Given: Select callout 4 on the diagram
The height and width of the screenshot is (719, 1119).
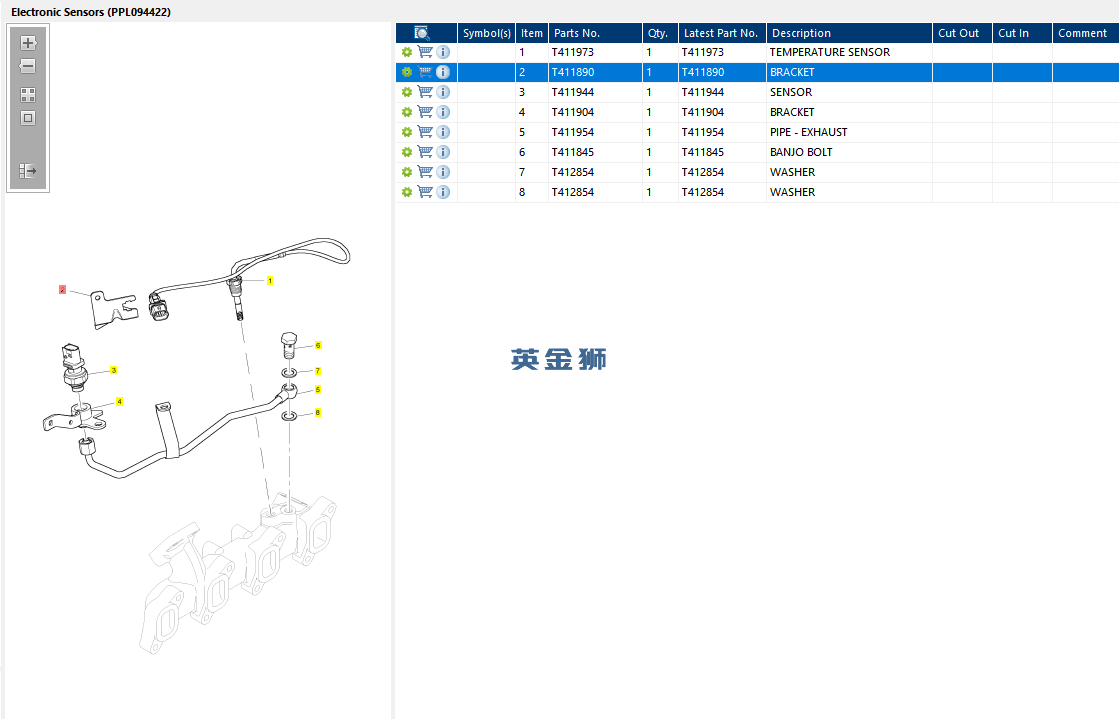Looking at the screenshot, I should (119, 402).
